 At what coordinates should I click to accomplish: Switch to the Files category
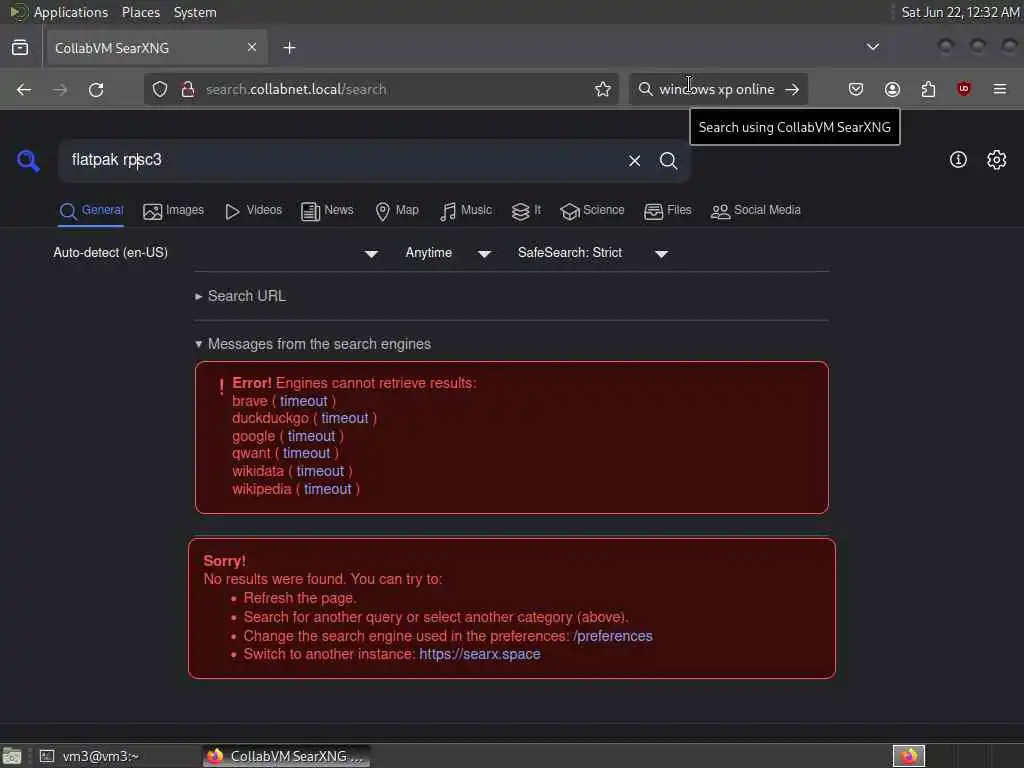pos(667,211)
